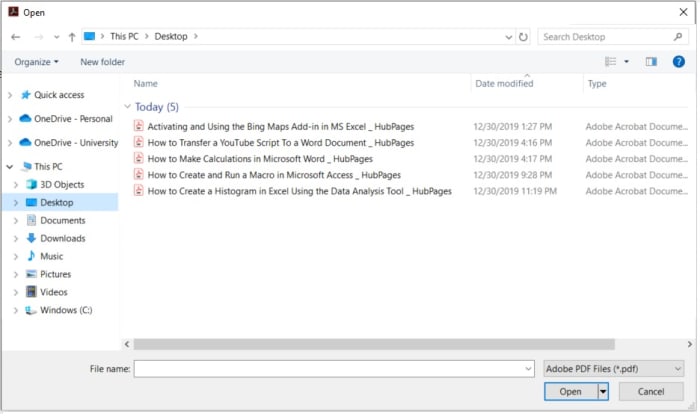Screen dimensions: 700x420
Task: Click New folder
Action: click(102, 62)
